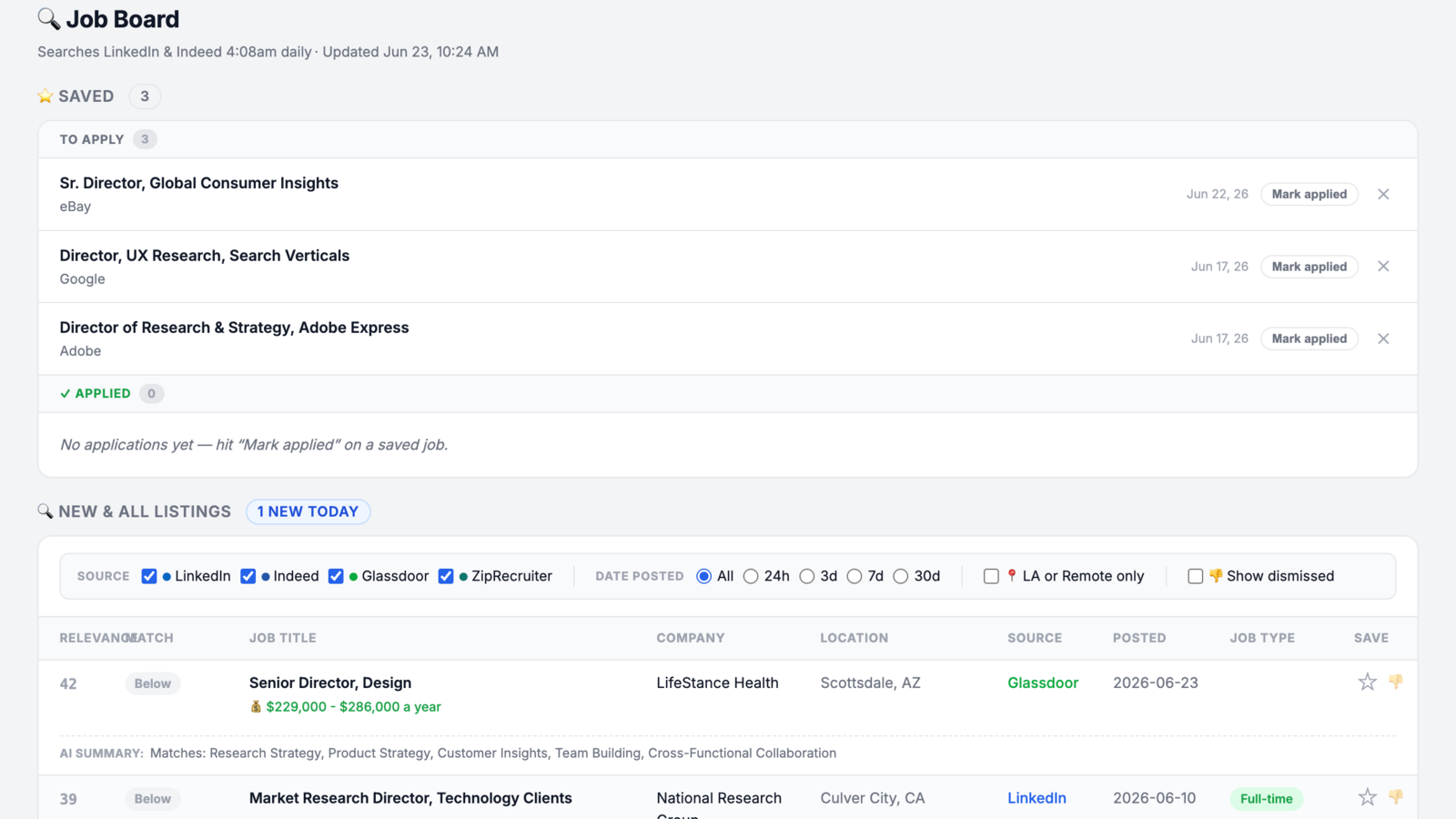The width and height of the screenshot is (1456, 819).
Task: Select 3d date posted filter
Action: 807,576
